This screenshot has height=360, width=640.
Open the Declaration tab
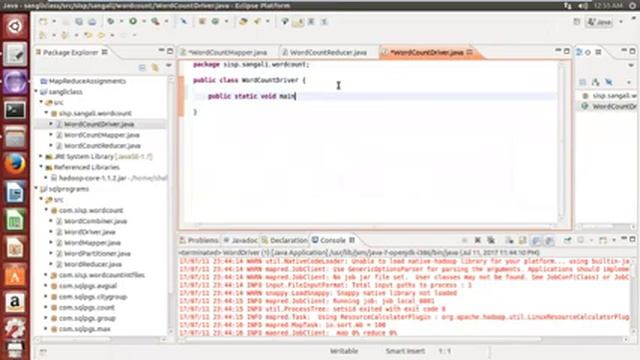(x=285, y=240)
